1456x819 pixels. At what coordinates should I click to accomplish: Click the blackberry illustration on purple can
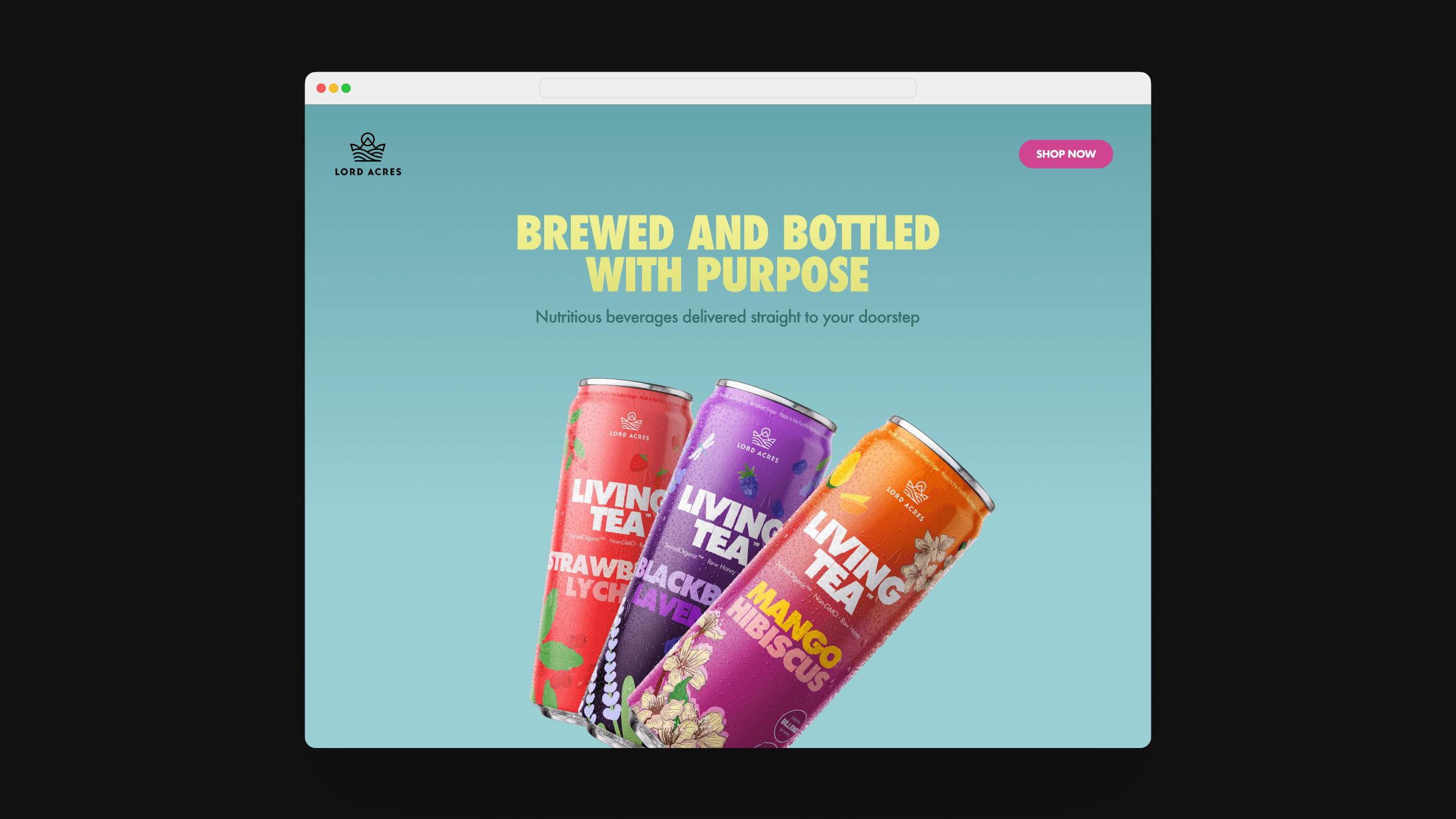tap(749, 480)
